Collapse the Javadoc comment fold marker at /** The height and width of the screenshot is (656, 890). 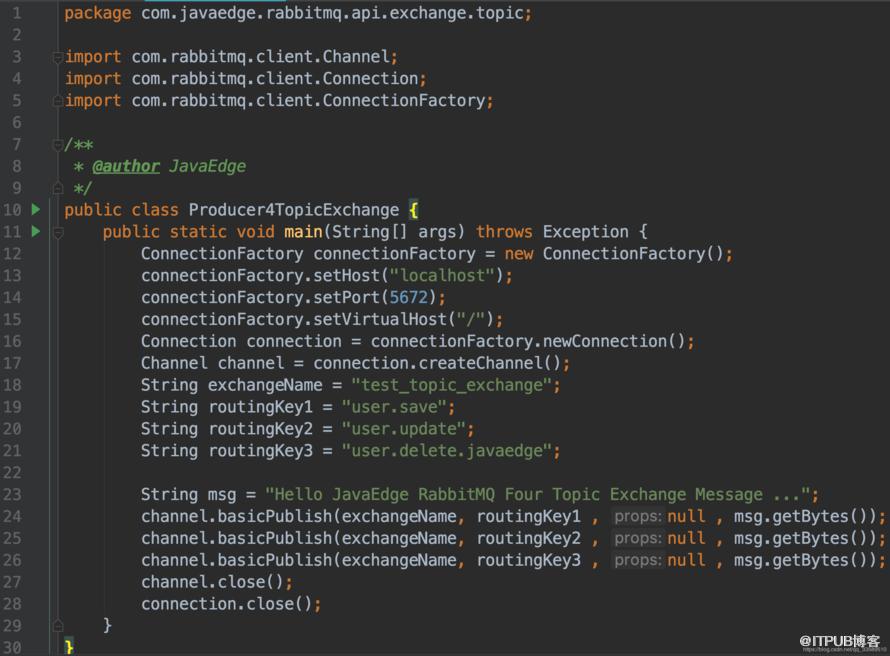57,145
